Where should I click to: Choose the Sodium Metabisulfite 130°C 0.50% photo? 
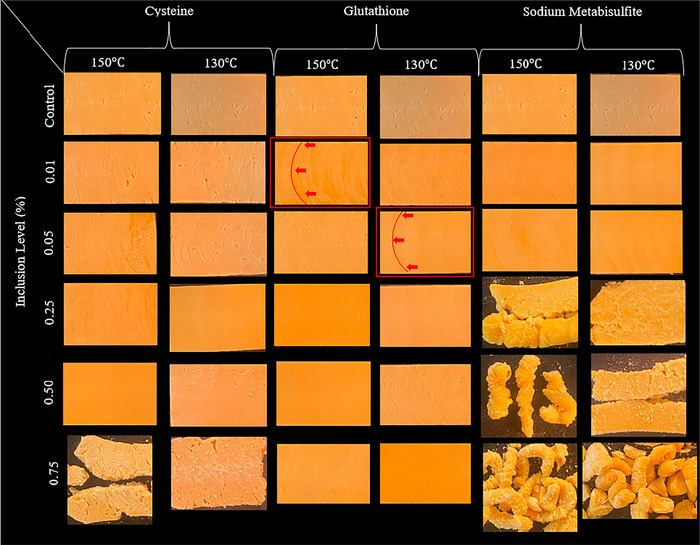tap(638, 395)
